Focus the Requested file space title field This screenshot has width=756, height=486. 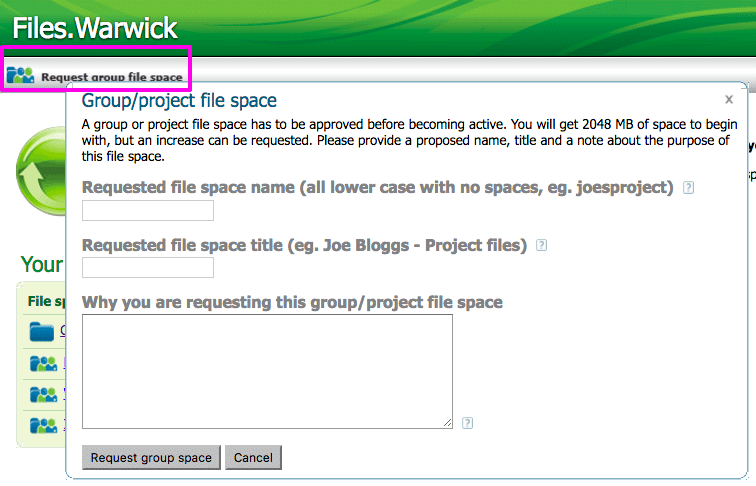[x=148, y=267]
